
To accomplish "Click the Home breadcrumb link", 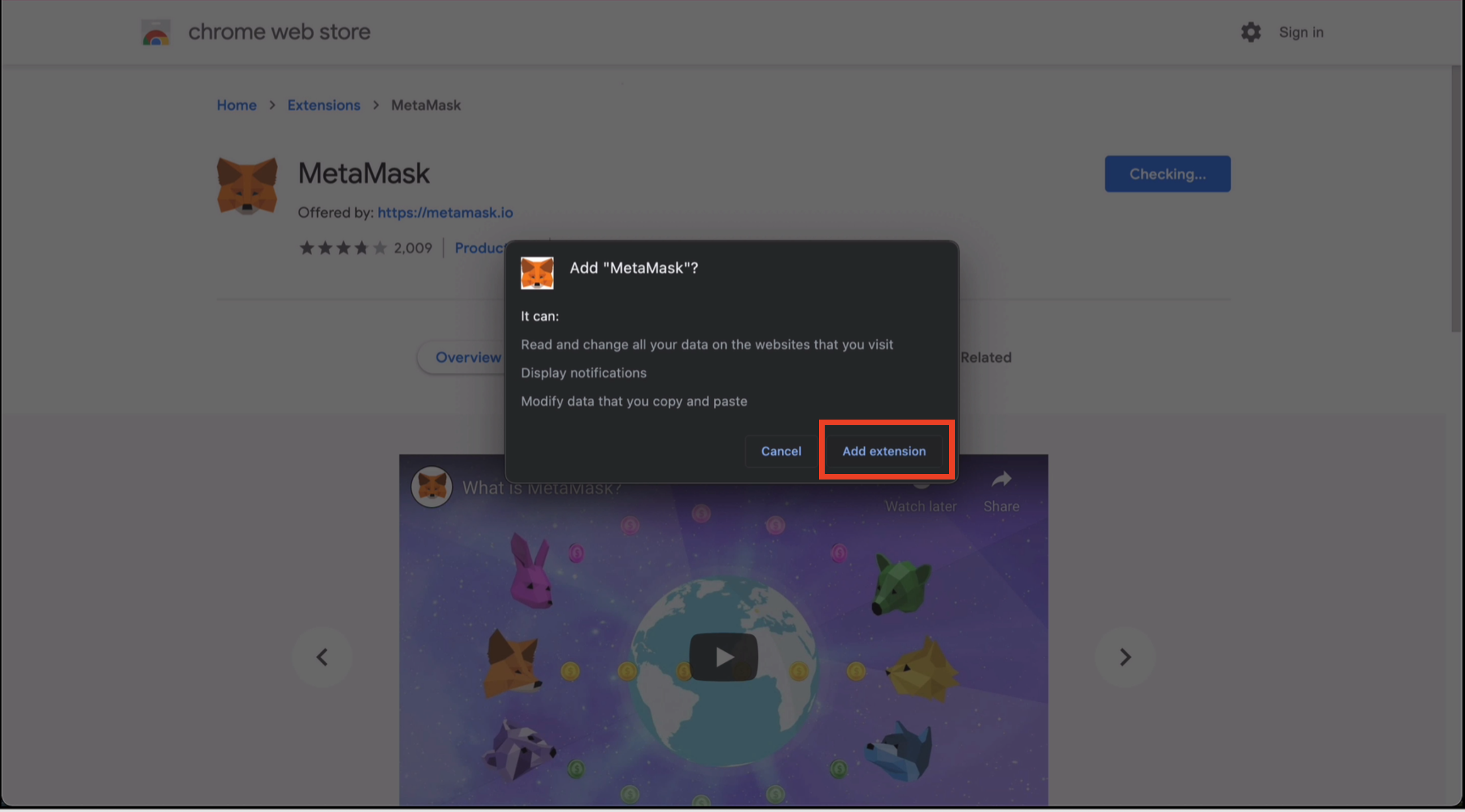I will pos(237,105).
